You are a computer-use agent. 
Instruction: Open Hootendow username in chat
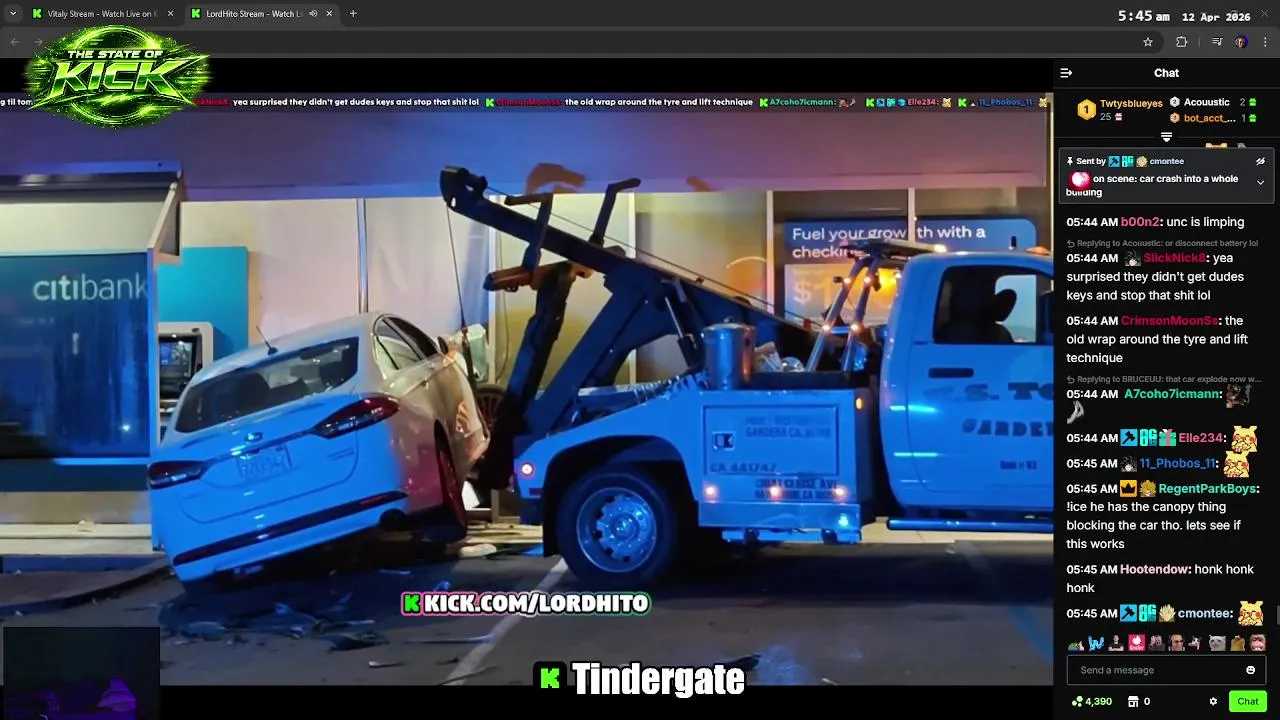(x=1155, y=569)
